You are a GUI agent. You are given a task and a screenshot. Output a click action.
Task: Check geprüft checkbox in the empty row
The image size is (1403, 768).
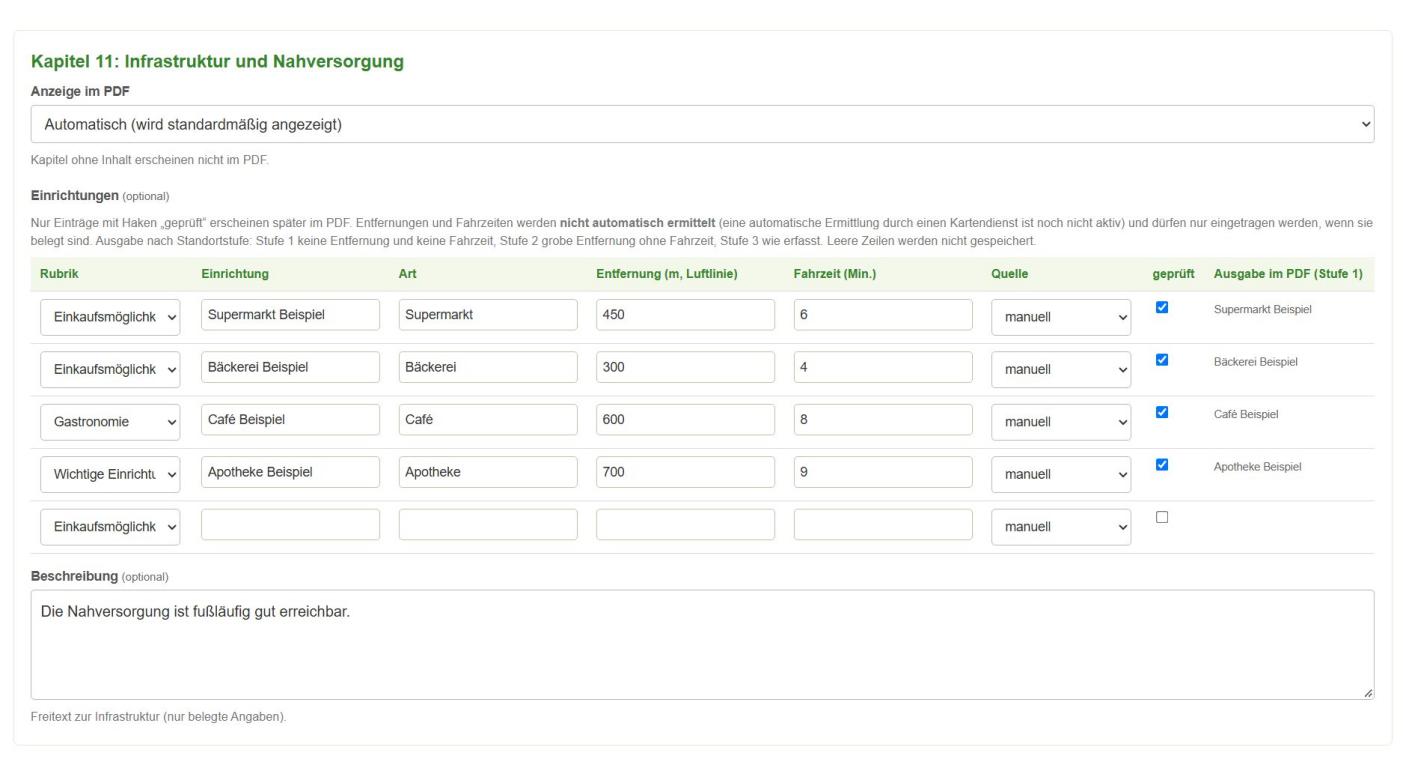click(1162, 517)
